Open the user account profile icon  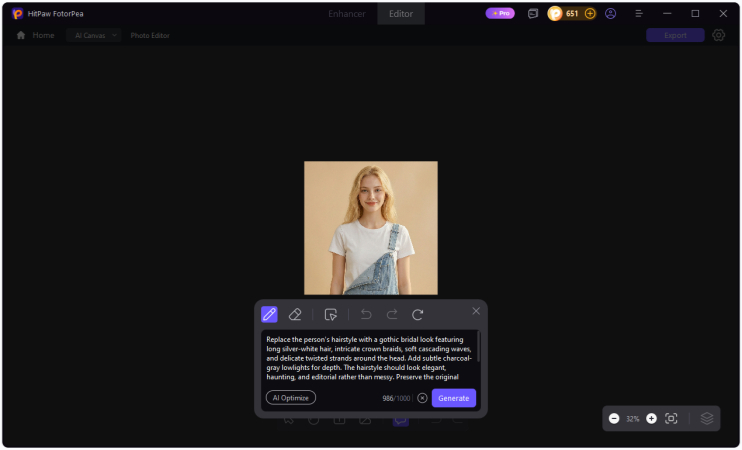[610, 14]
